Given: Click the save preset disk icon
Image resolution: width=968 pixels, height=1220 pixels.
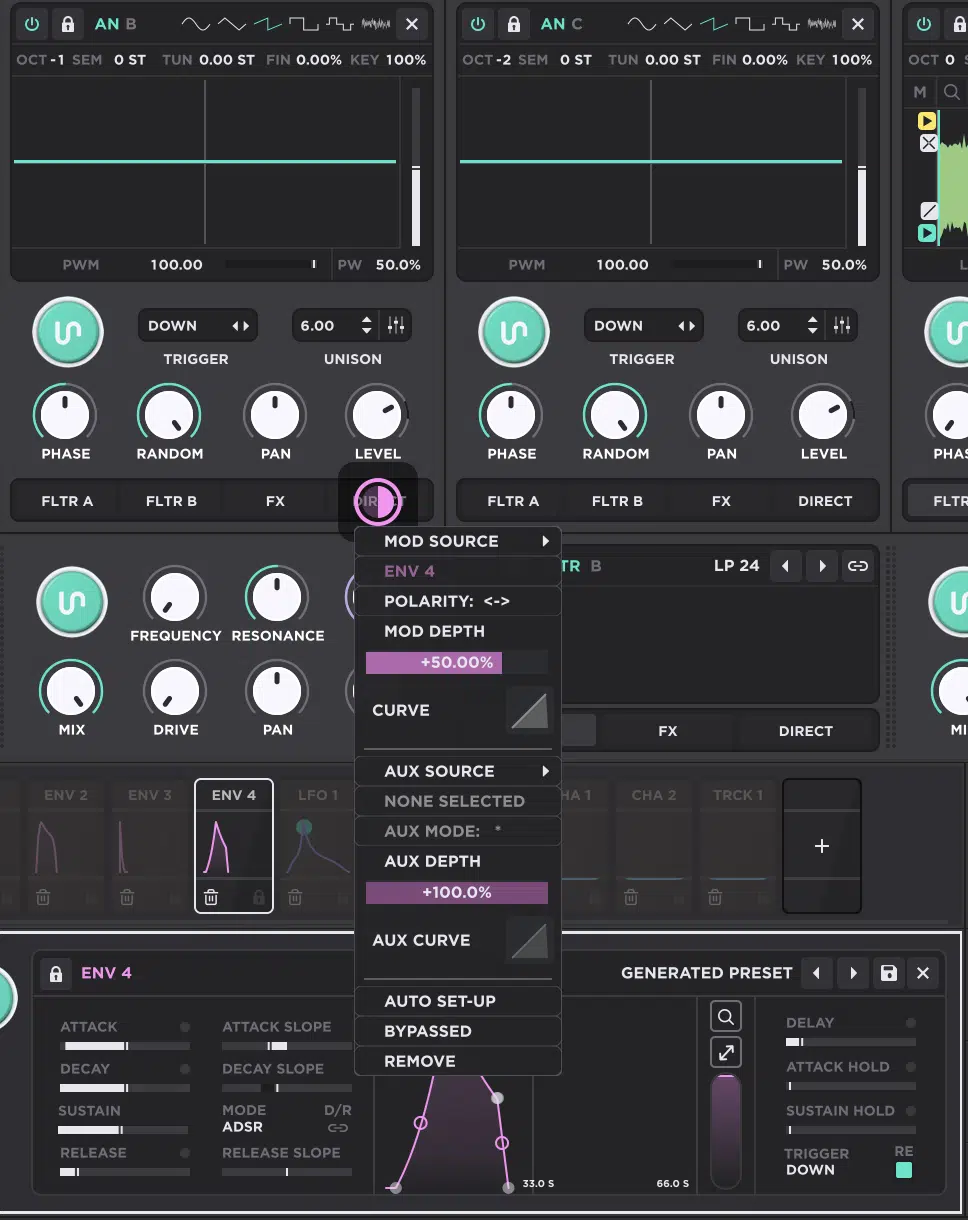Looking at the screenshot, I should 888,972.
